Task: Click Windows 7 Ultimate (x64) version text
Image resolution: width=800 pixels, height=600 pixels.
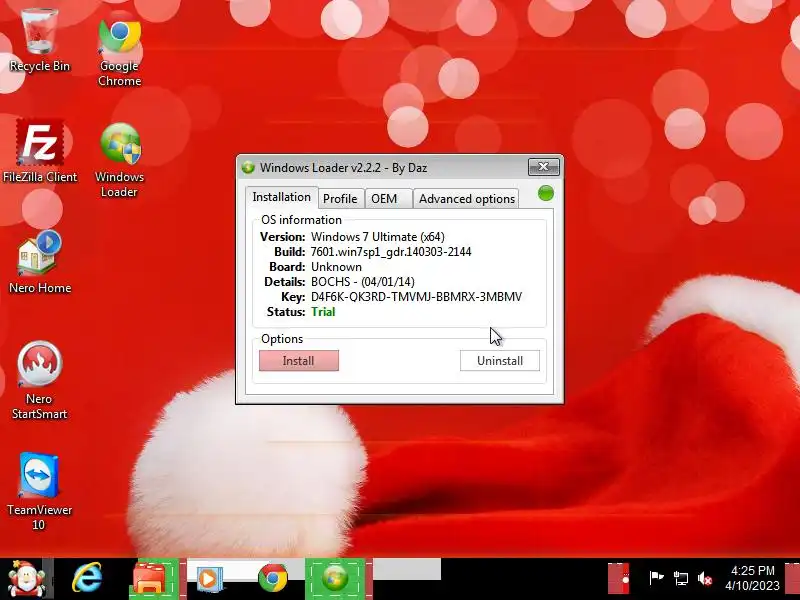Action: click(378, 237)
